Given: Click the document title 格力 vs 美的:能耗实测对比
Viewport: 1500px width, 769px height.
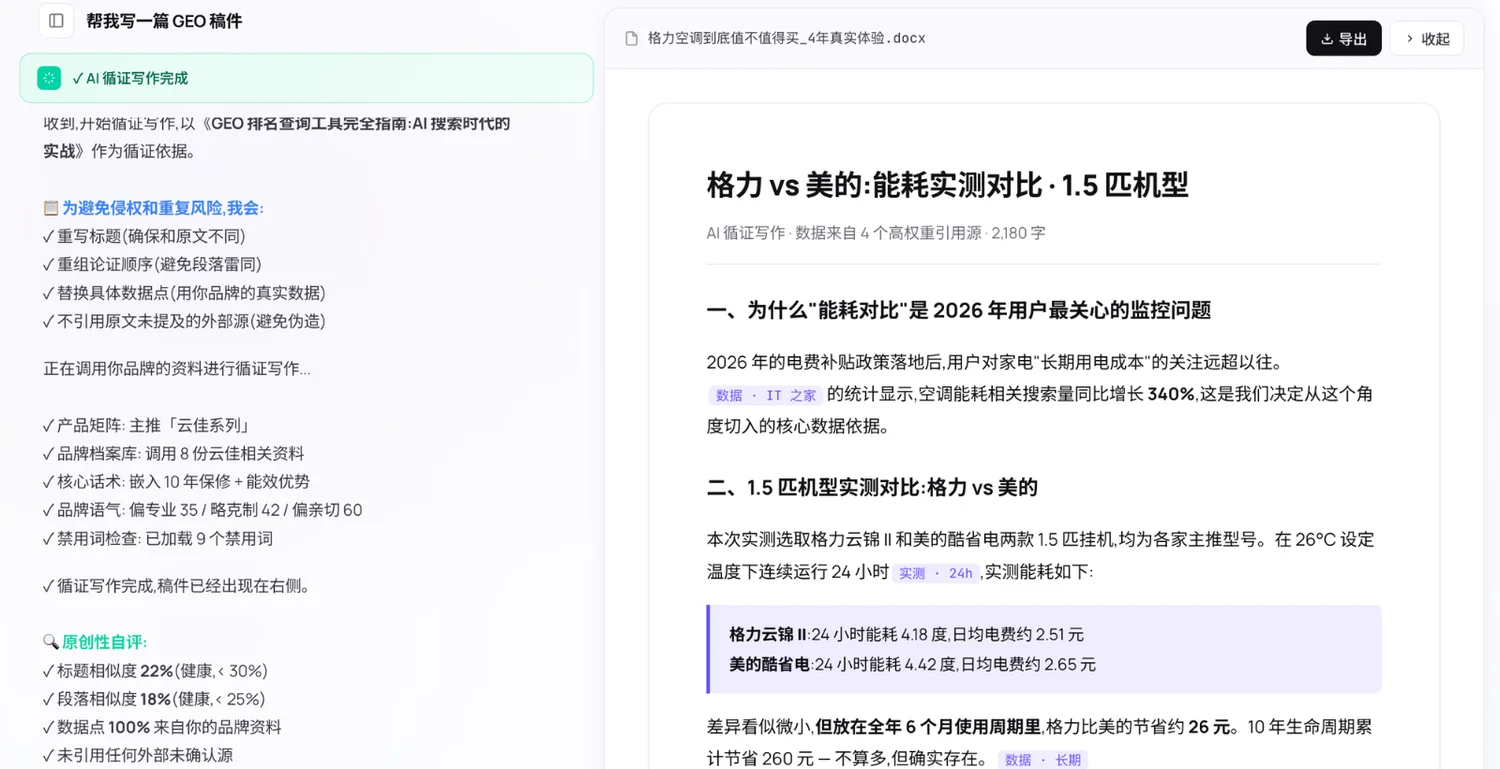Looking at the screenshot, I should click(947, 185).
